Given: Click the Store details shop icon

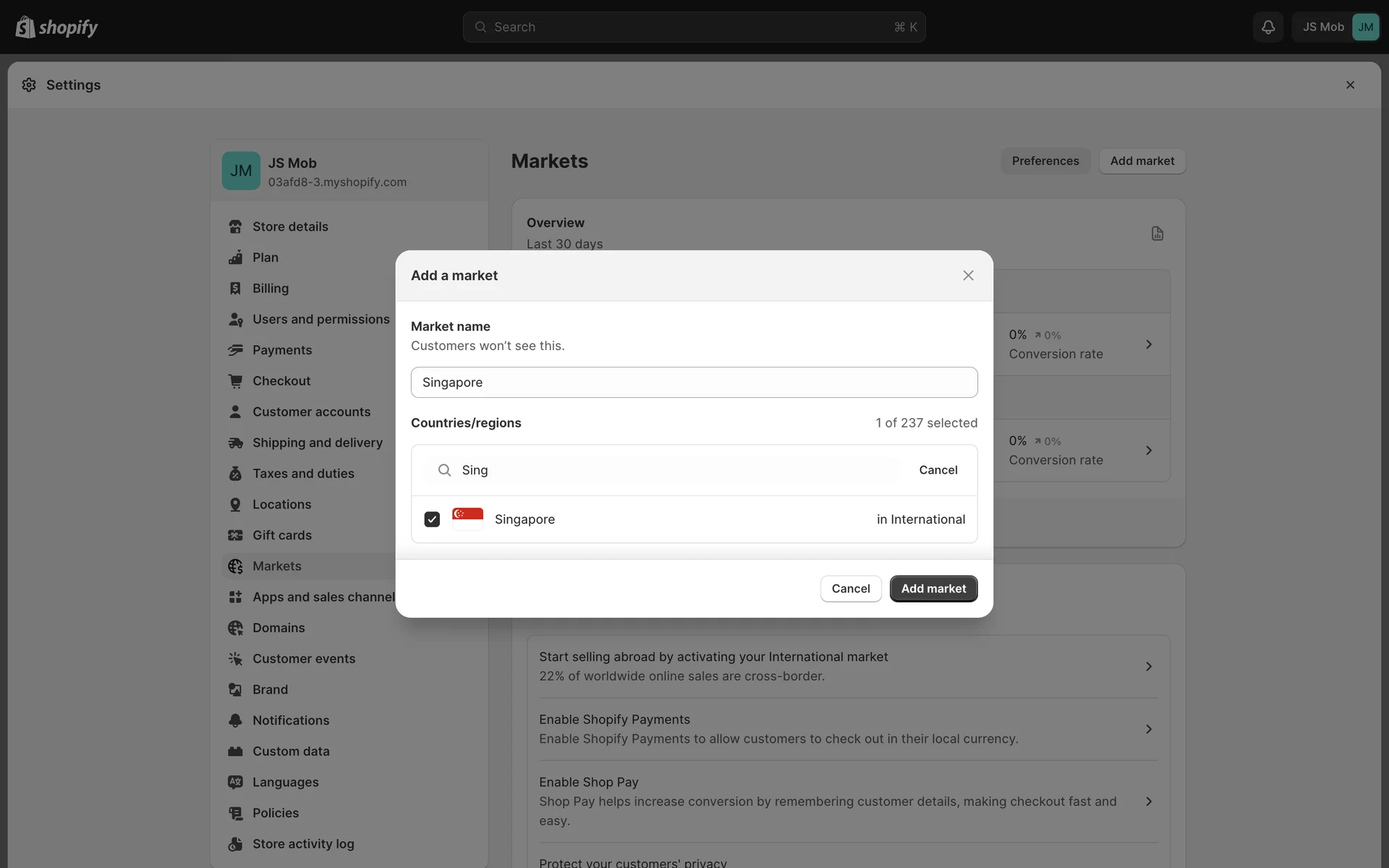Looking at the screenshot, I should (x=235, y=226).
